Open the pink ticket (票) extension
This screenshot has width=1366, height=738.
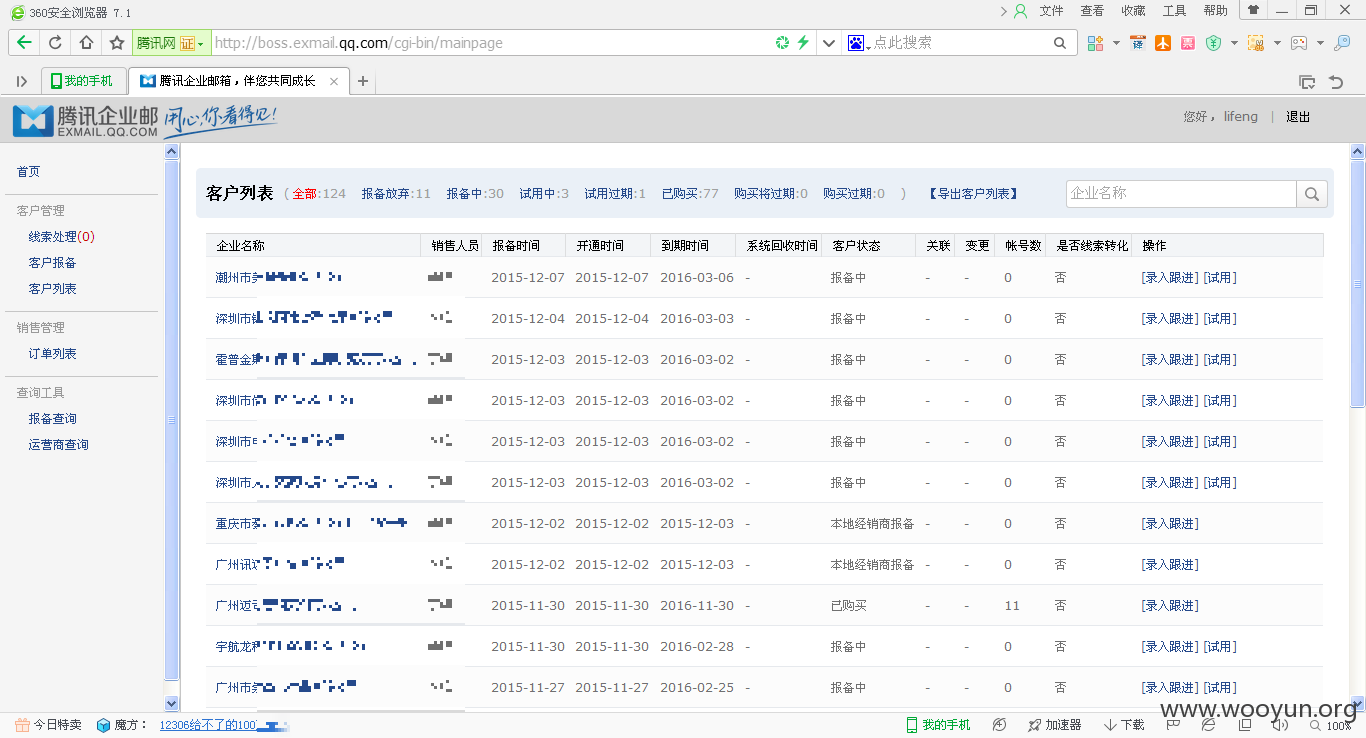(x=1187, y=43)
